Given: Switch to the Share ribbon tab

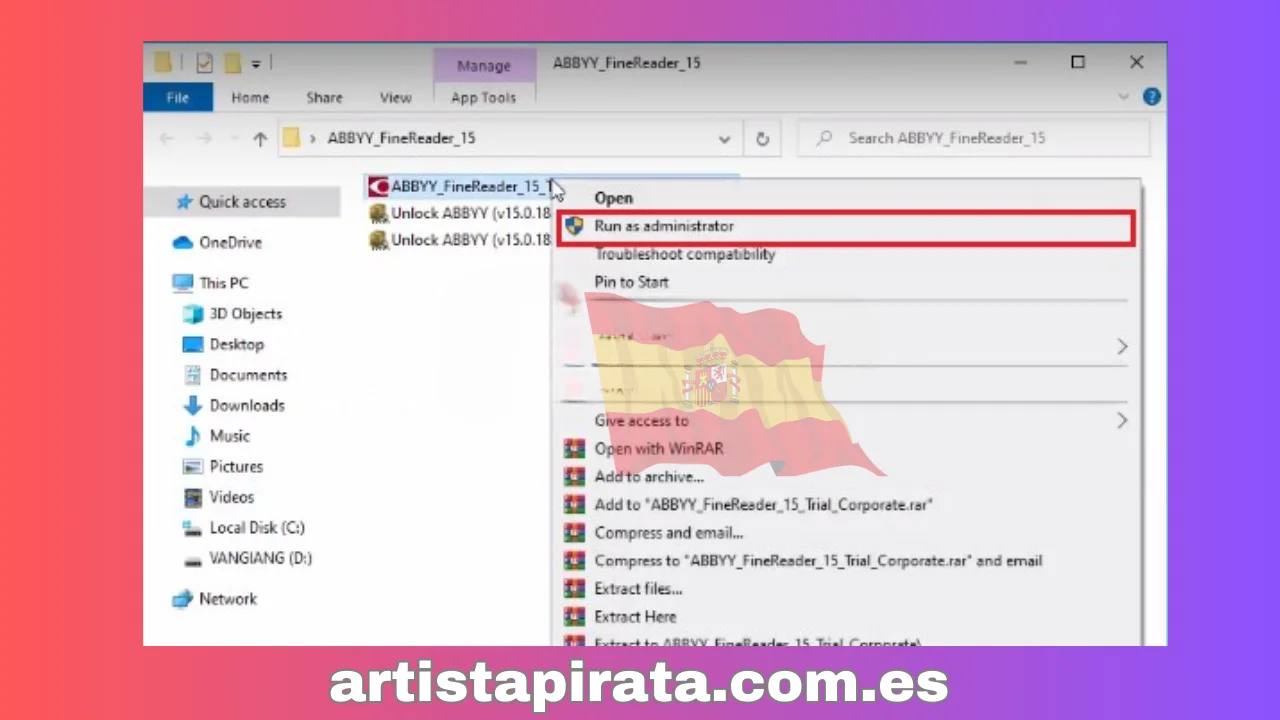Looking at the screenshot, I should tap(324, 97).
